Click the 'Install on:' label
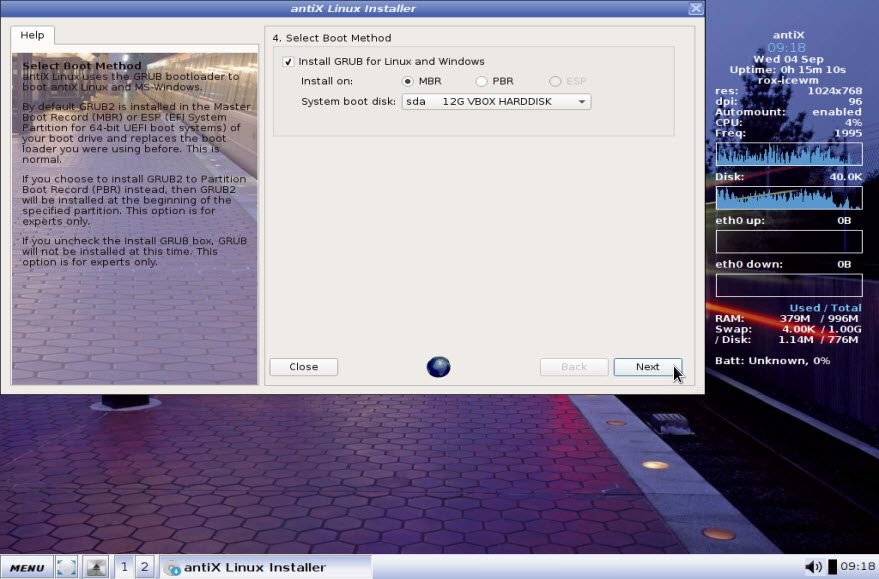879x579 pixels. pos(327,81)
